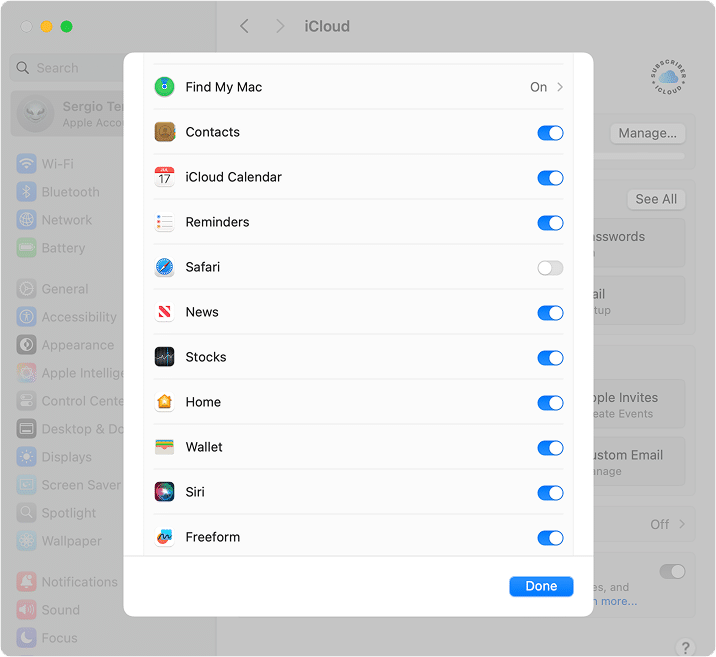Click the Search field in sidebar
Image resolution: width=716 pixels, height=657 pixels.
68,68
